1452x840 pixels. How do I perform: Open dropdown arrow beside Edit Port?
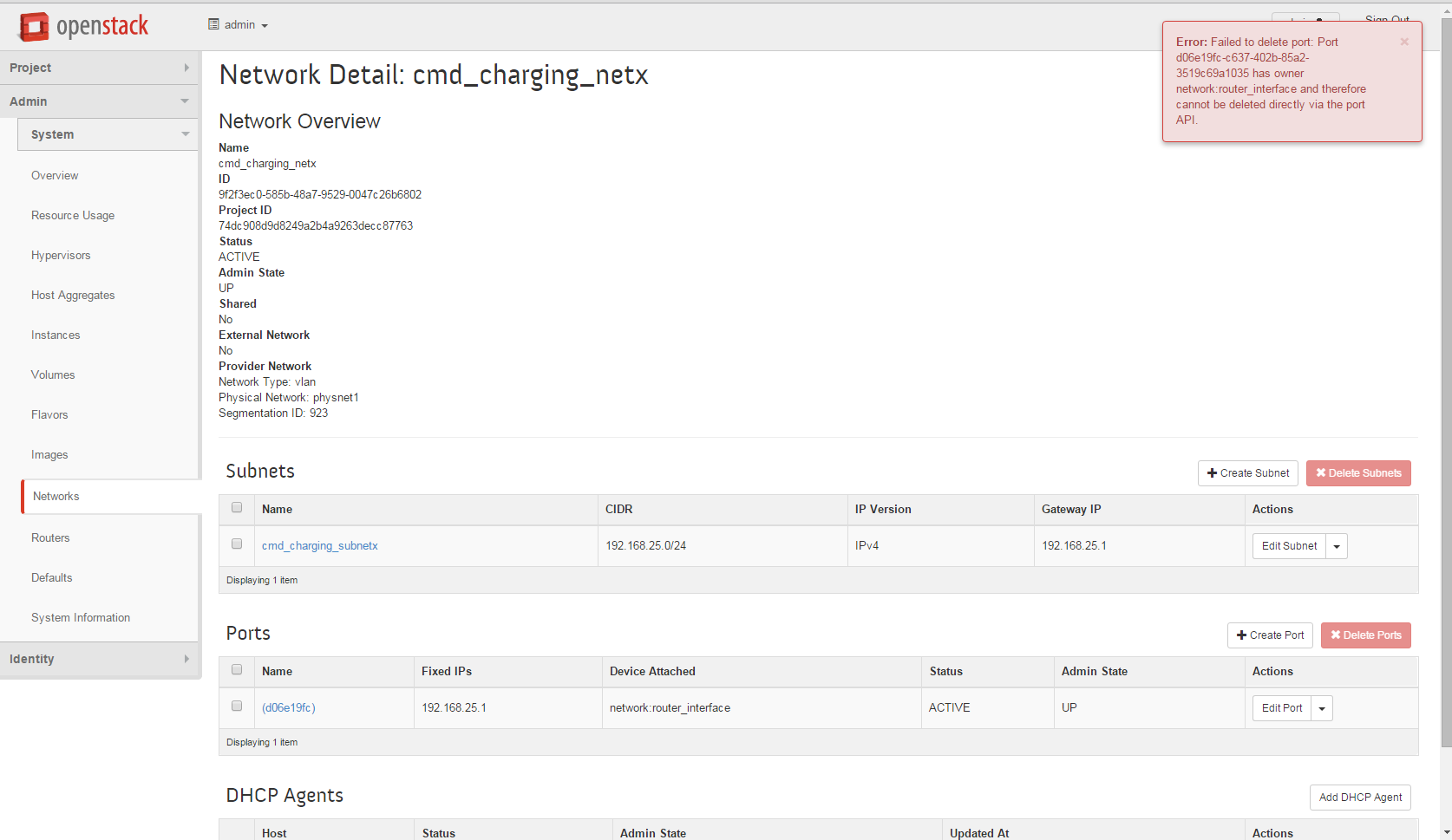click(1322, 709)
